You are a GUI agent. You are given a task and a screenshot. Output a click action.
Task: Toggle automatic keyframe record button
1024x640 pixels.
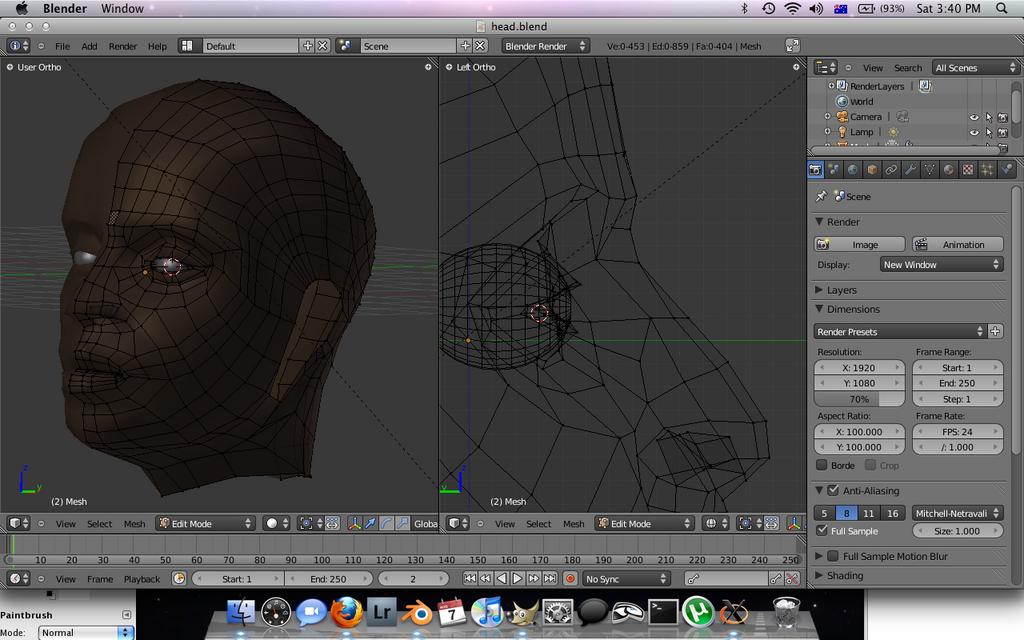570,579
